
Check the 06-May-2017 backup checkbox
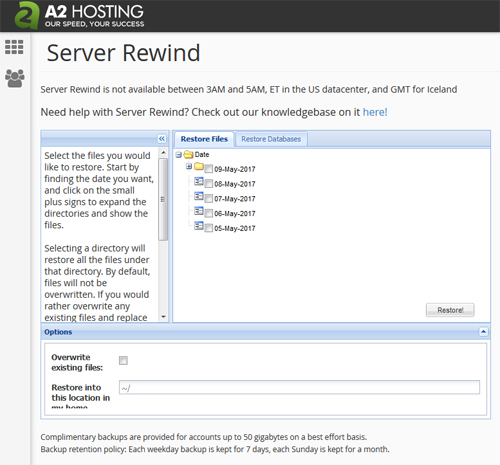coord(208,213)
